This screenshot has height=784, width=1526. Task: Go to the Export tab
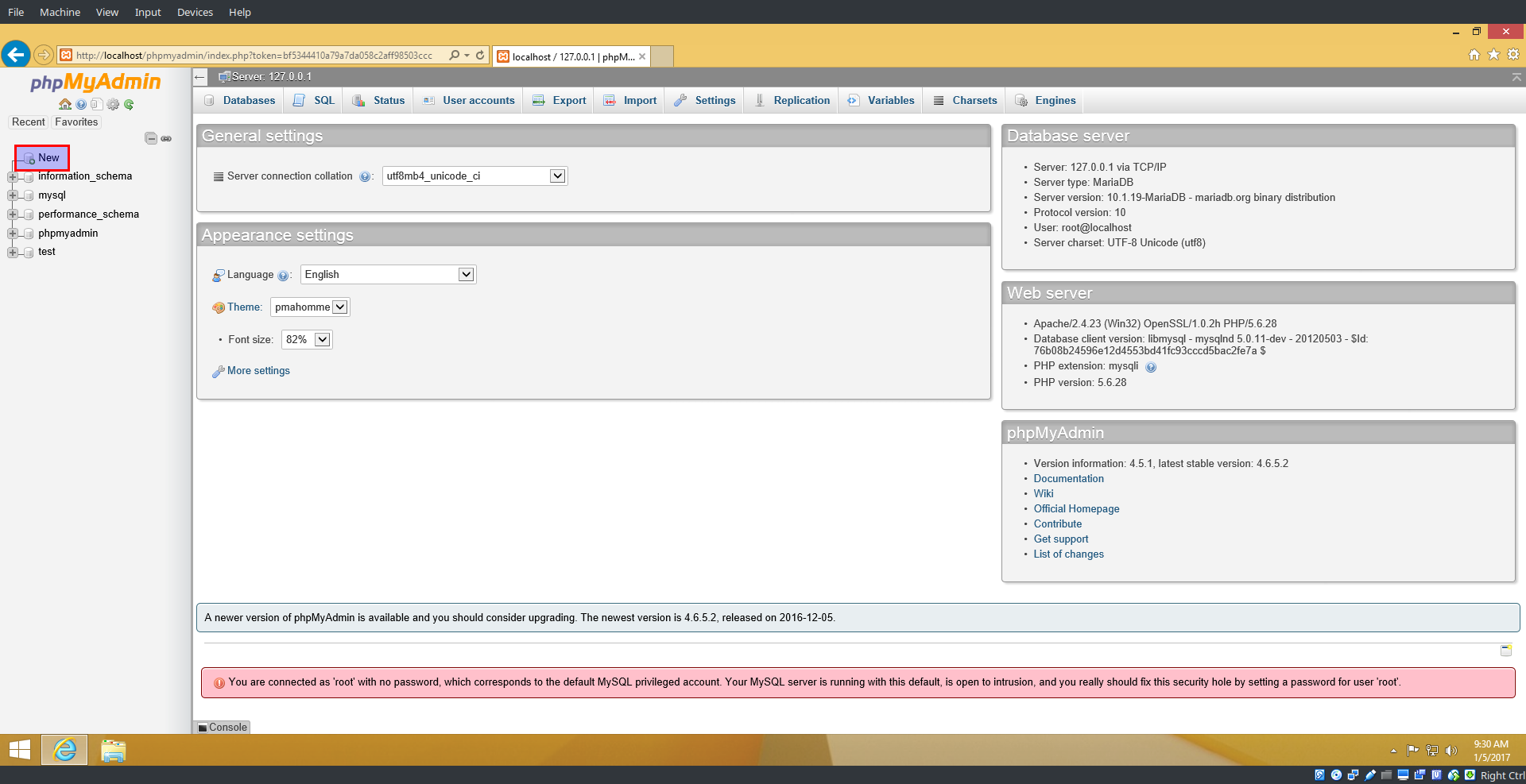tap(559, 100)
